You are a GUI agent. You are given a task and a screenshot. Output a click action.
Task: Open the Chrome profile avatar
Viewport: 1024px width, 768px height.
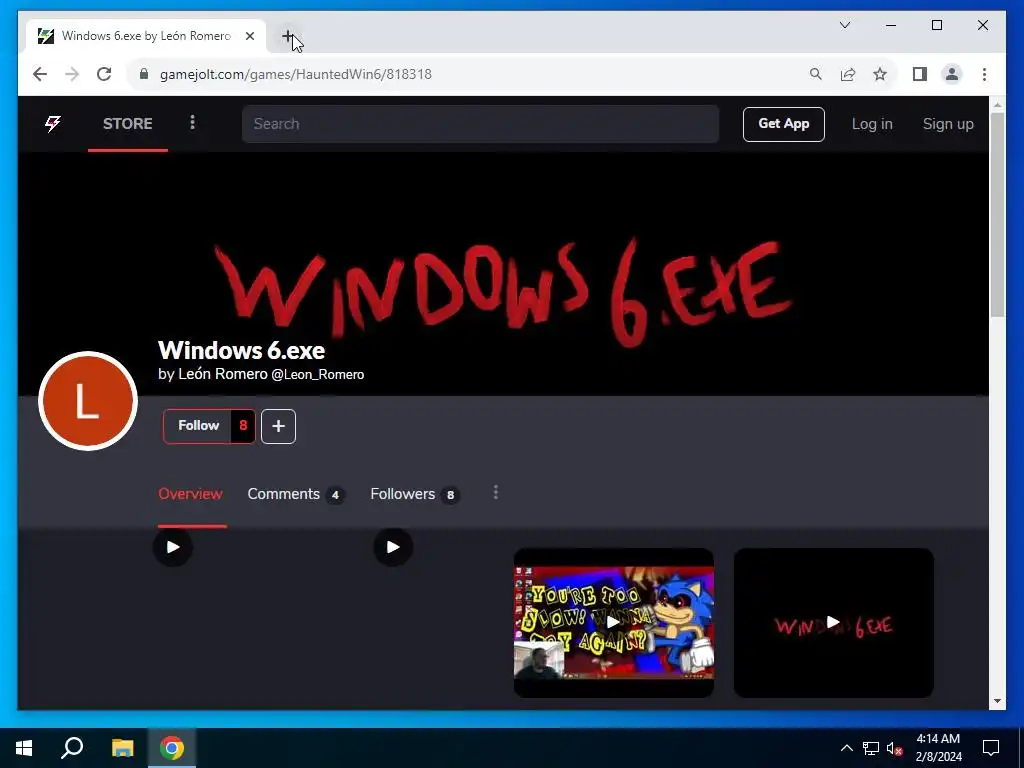[x=952, y=74]
